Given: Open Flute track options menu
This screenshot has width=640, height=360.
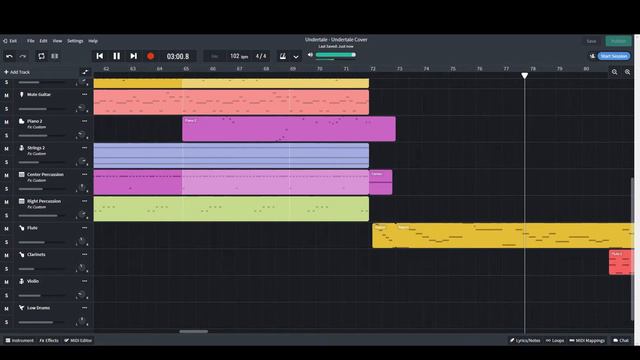Looking at the screenshot, I should pyautogui.click(x=84, y=228).
